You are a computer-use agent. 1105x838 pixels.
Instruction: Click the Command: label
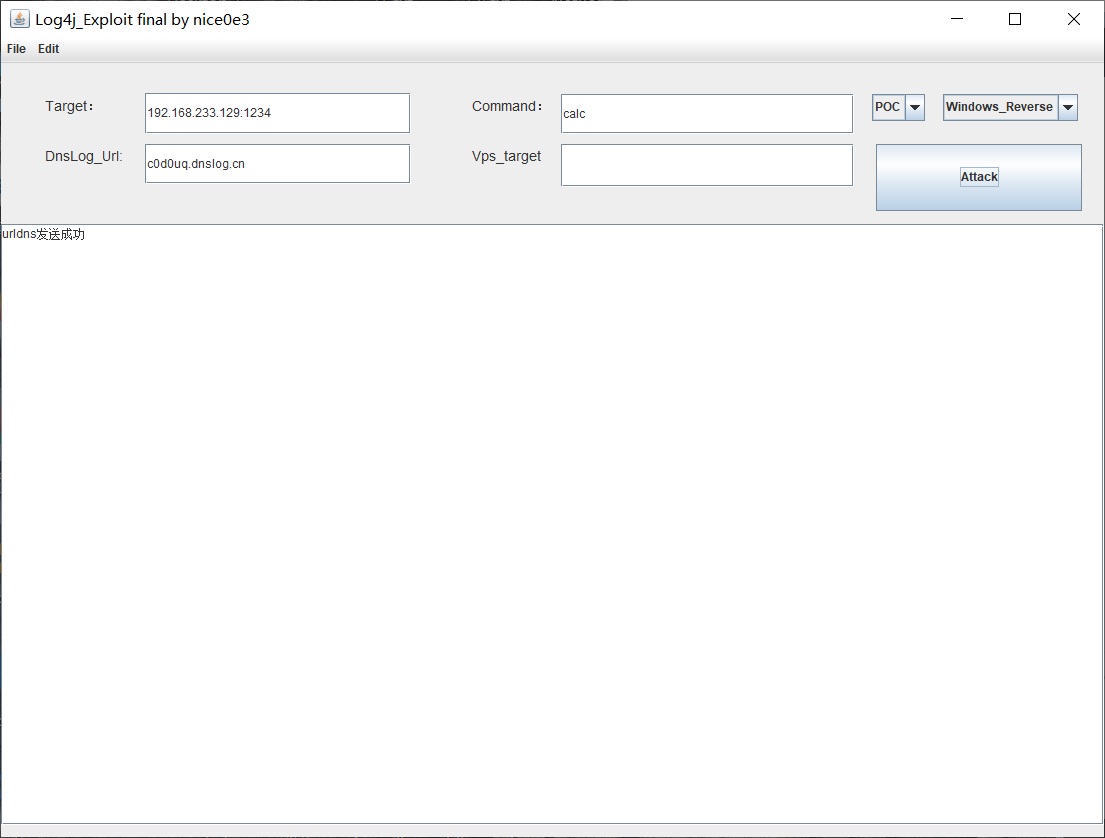(507, 106)
